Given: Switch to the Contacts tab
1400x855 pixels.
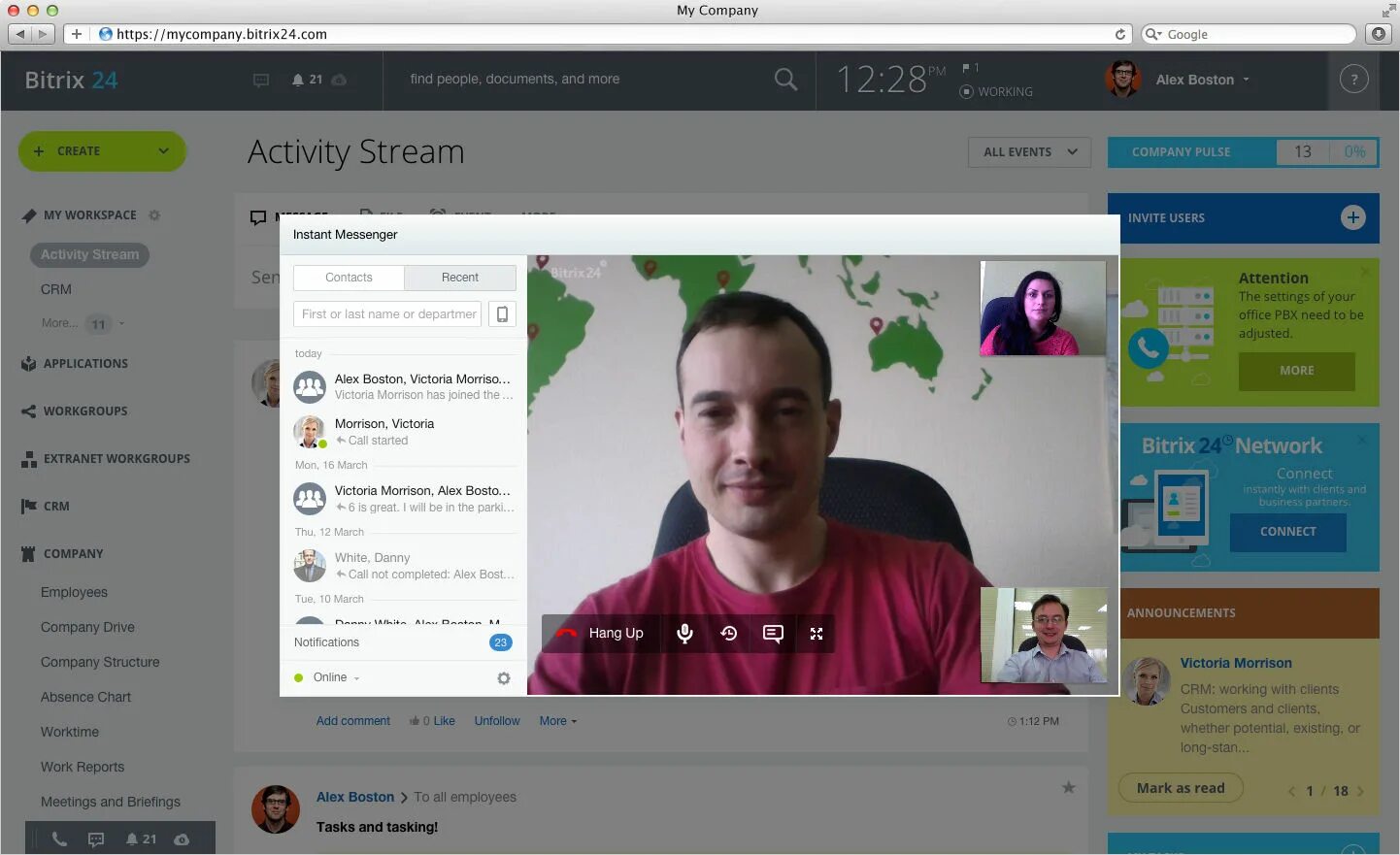Looking at the screenshot, I should (x=349, y=278).
